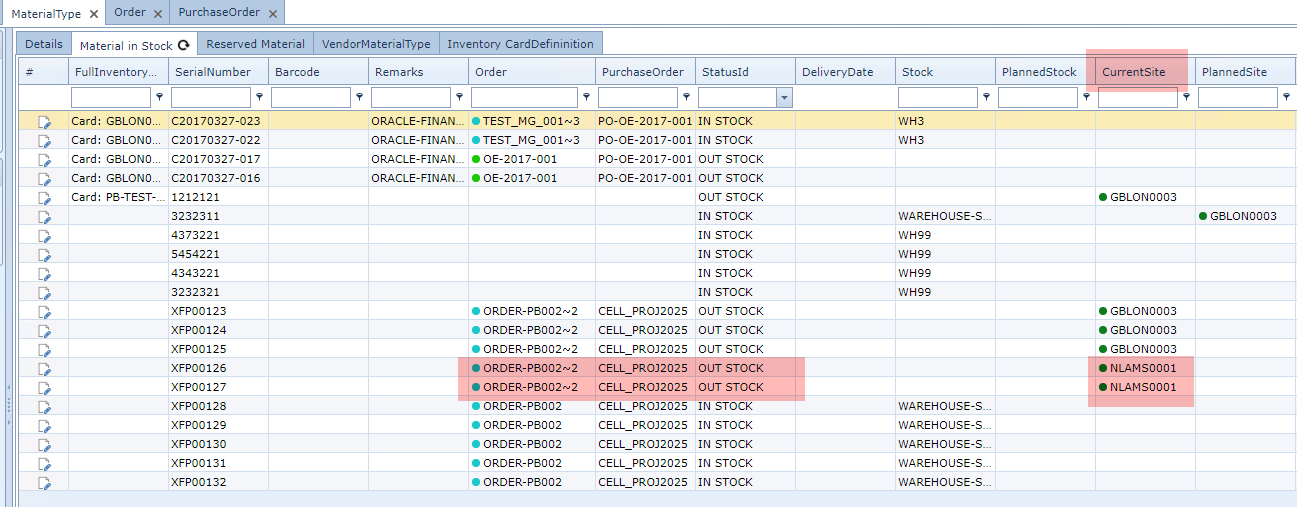Click edit icon for row C20170327-023
The height and width of the screenshot is (507, 1297).
point(44,122)
